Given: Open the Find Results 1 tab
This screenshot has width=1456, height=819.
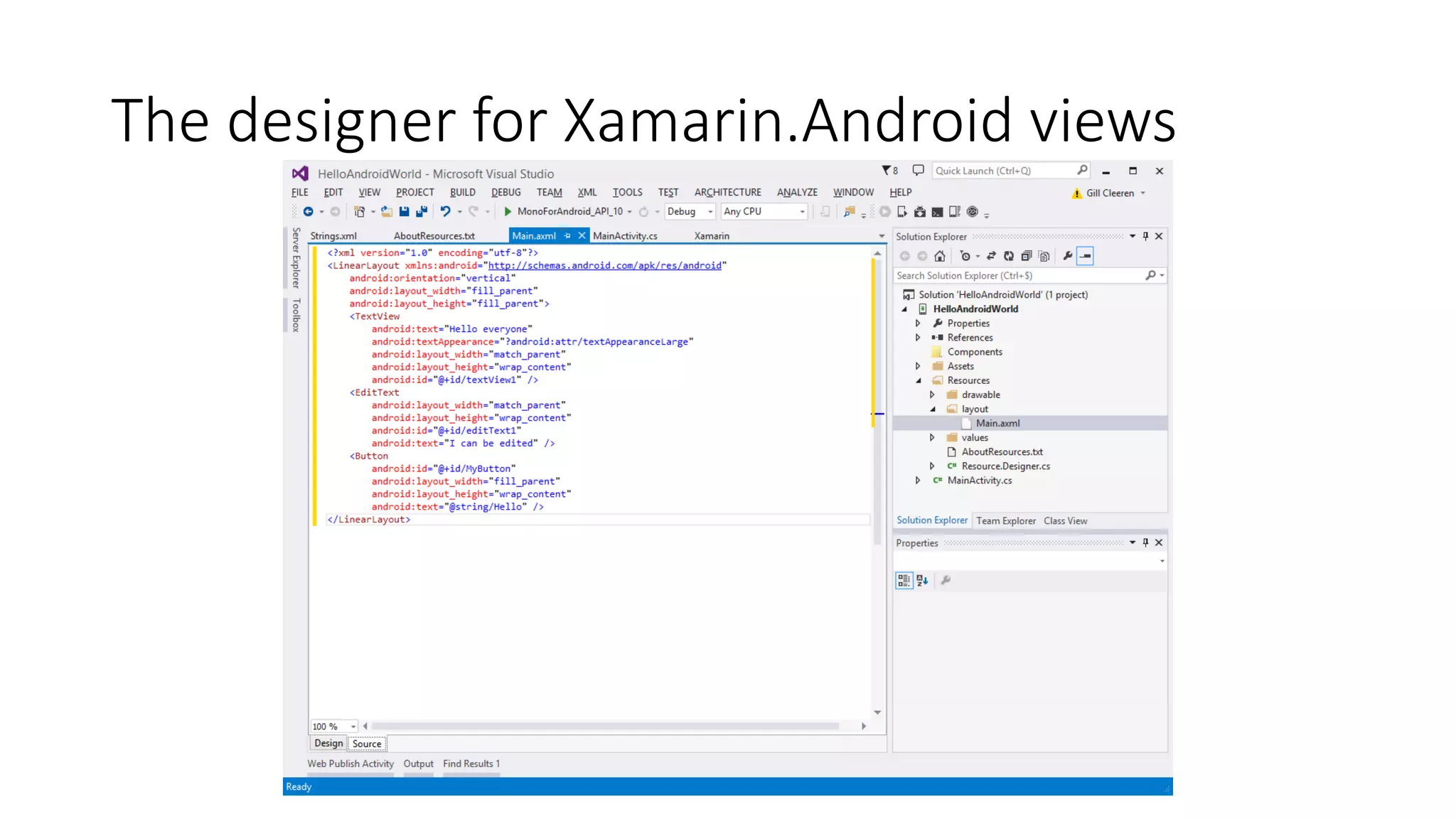Looking at the screenshot, I should tap(471, 764).
